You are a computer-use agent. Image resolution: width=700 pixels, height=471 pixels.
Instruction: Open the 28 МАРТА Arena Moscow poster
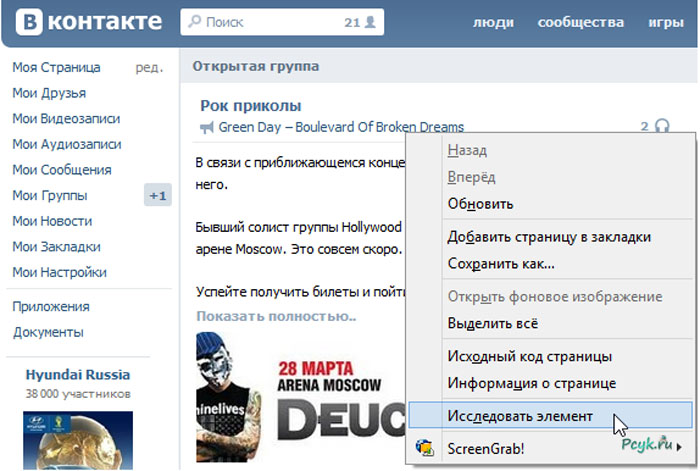301,396
